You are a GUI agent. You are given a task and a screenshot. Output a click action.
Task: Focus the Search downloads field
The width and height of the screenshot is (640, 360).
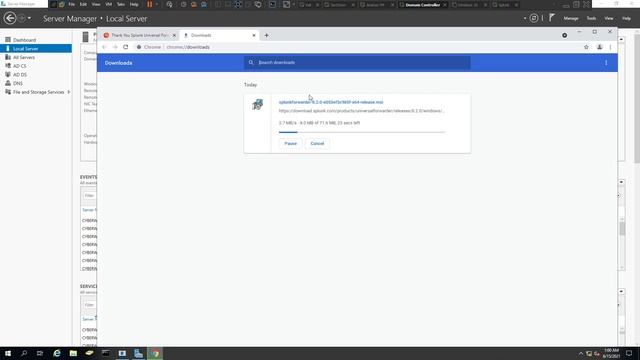(357, 62)
